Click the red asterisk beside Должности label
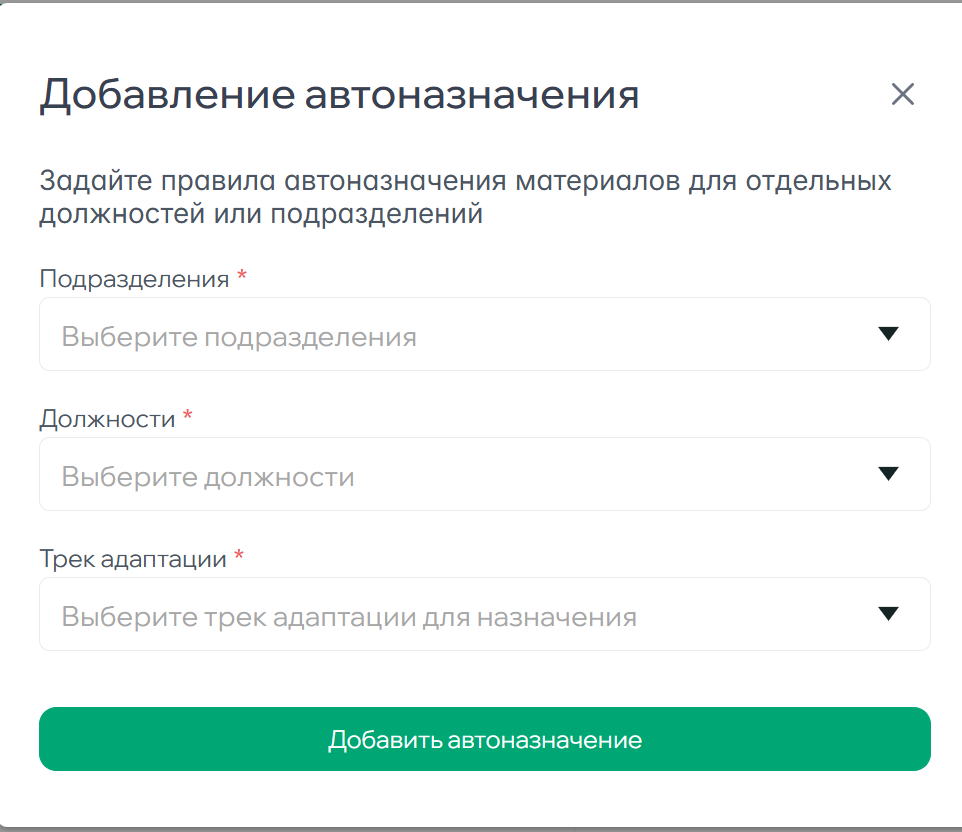962x832 pixels. [188, 418]
